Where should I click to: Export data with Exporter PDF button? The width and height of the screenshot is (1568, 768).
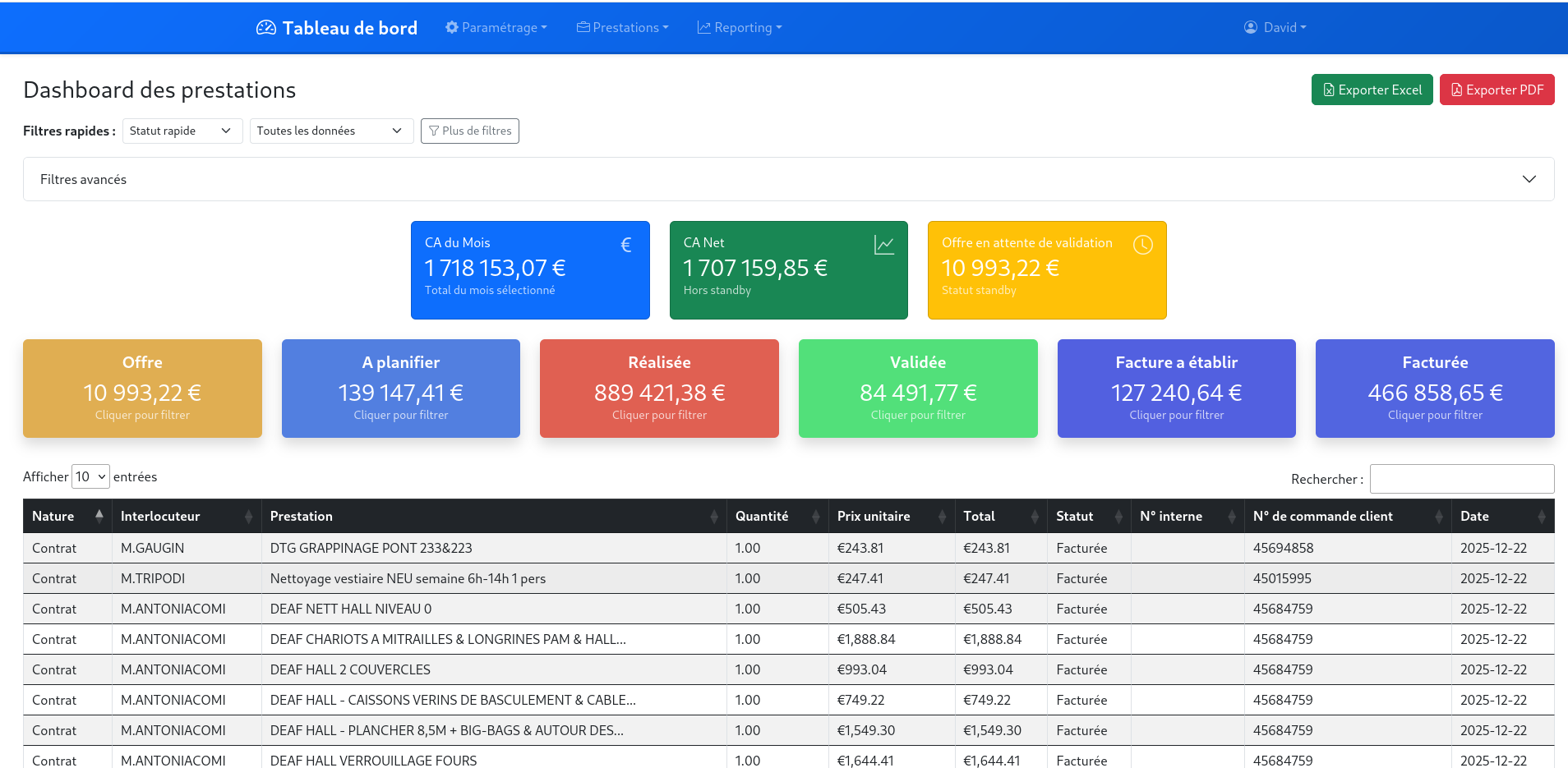click(x=1497, y=90)
